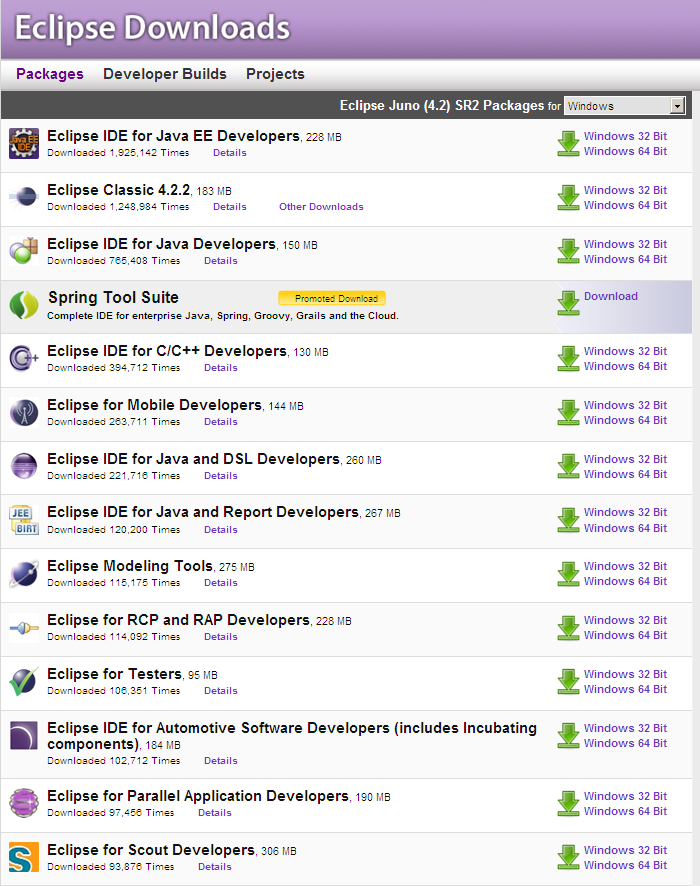This screenshot has width=700, height=886.
Task: Click the Eclipse Modeling Tools icon
Action: (x=24, y=574)
